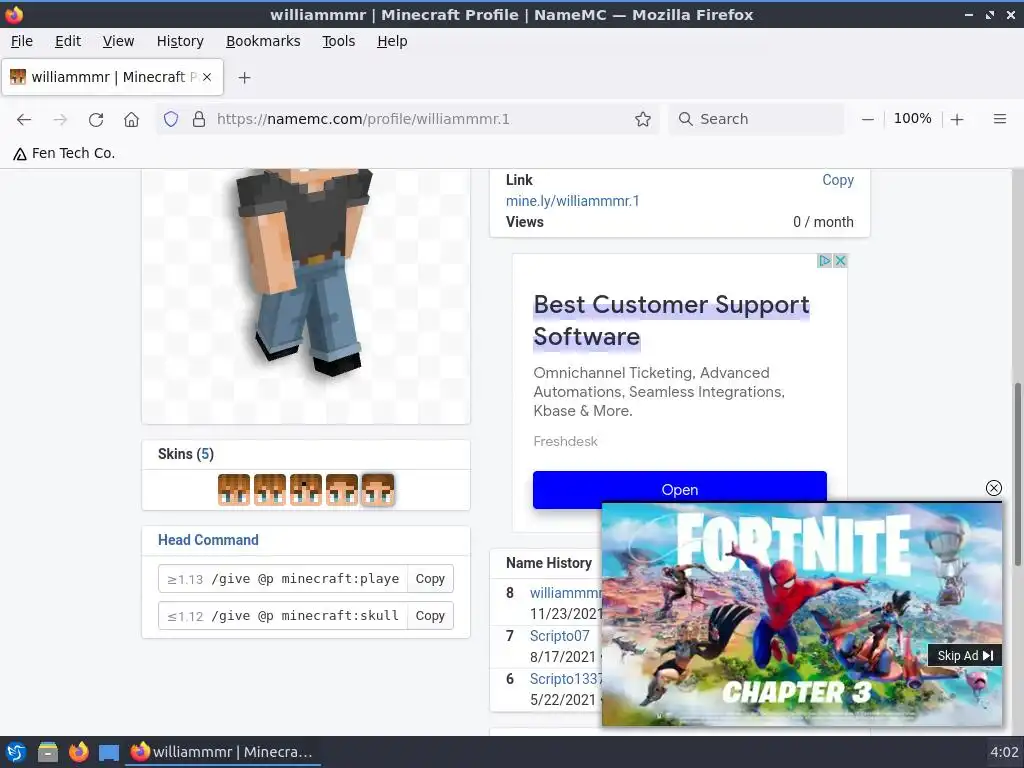The image size is (1024, 768).
Task: Go back to the previous page
Action: [x=24, y=119]
